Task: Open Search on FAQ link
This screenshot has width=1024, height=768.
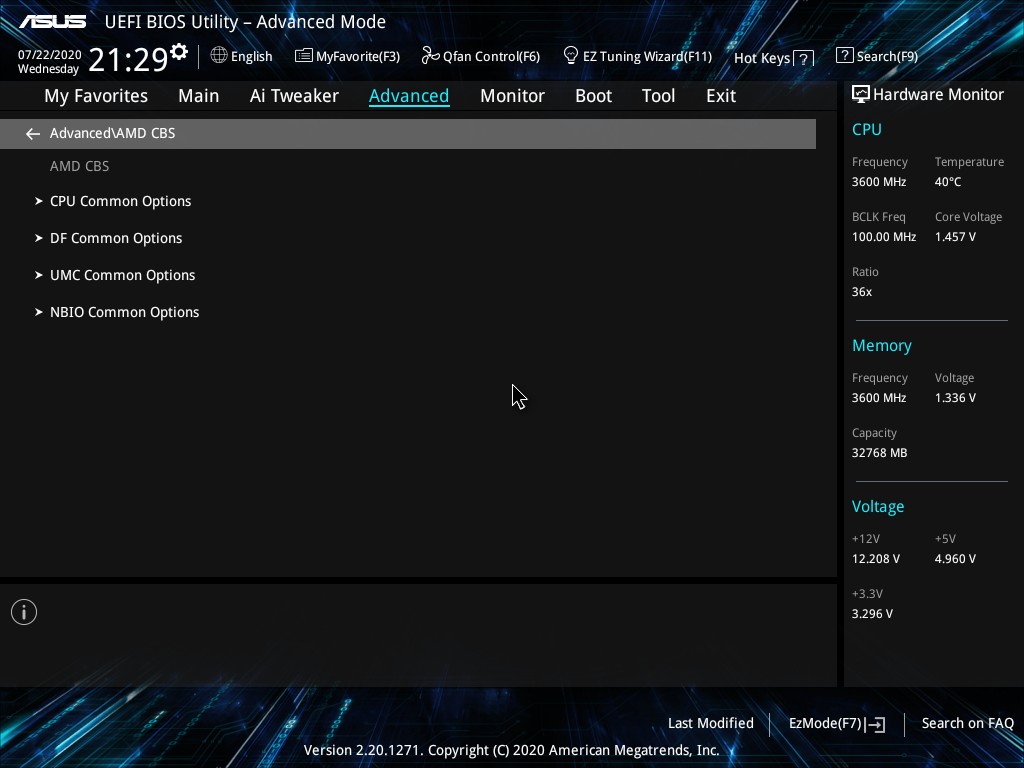Action: click(x=967, y=724)
